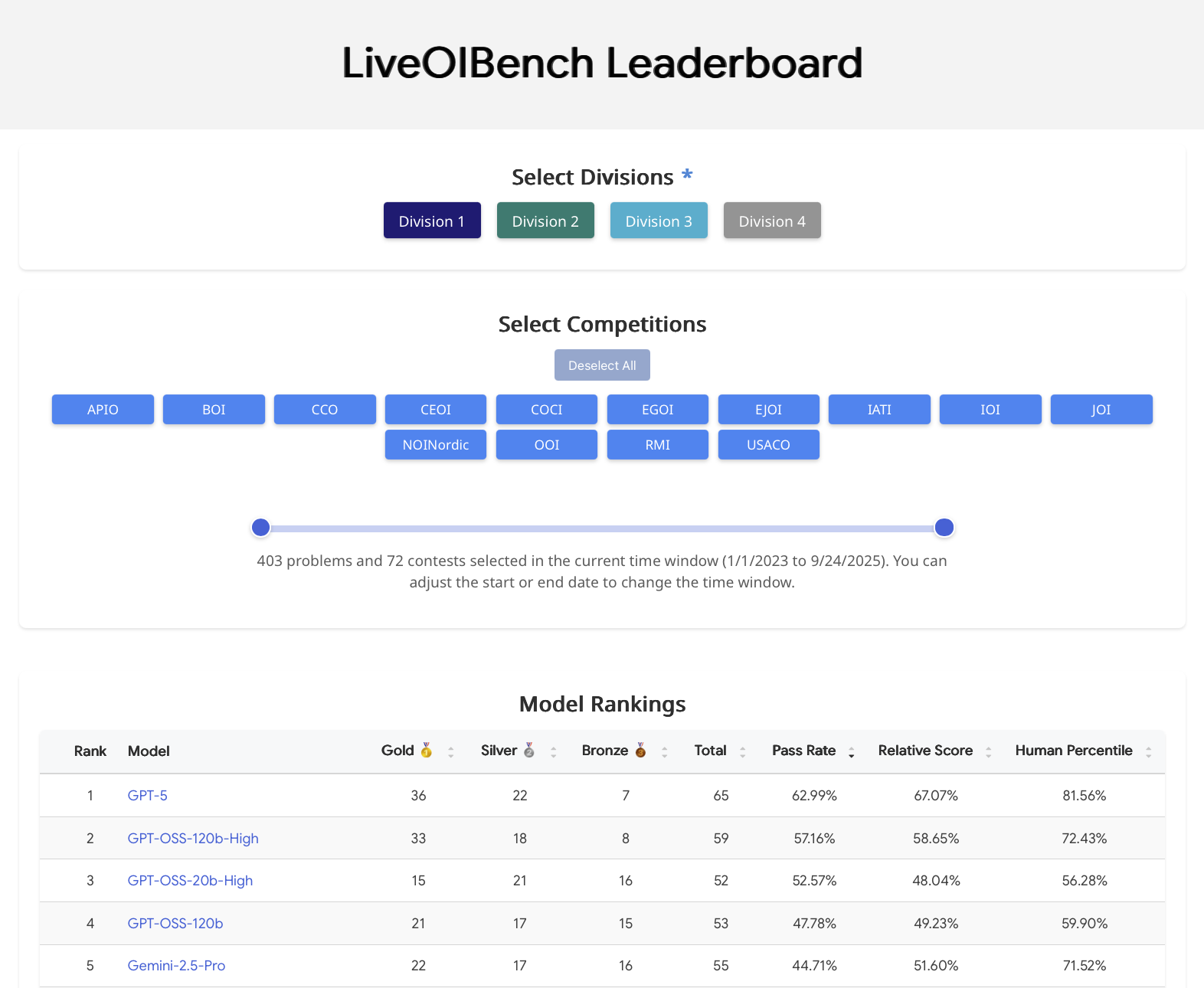The image size is (1204, 988).
Task: Click Gemini-2.5-Pro human percentile 71.52%
Action: (1085, 966)
